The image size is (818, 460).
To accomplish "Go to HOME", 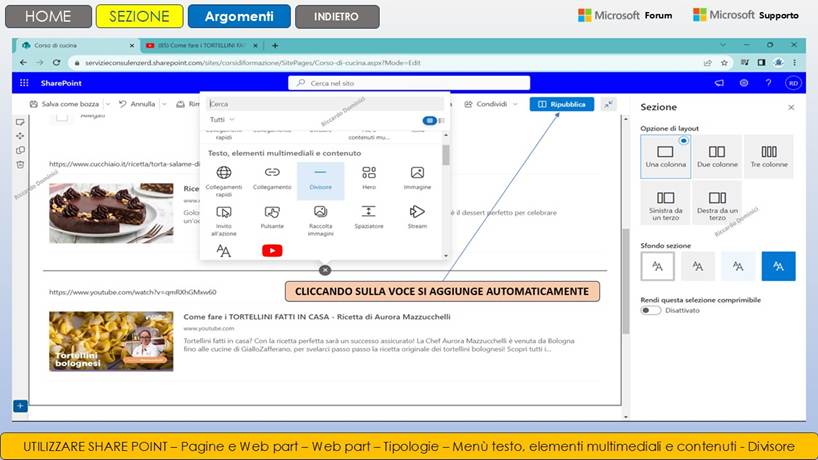I will click(x=48, y=16).
